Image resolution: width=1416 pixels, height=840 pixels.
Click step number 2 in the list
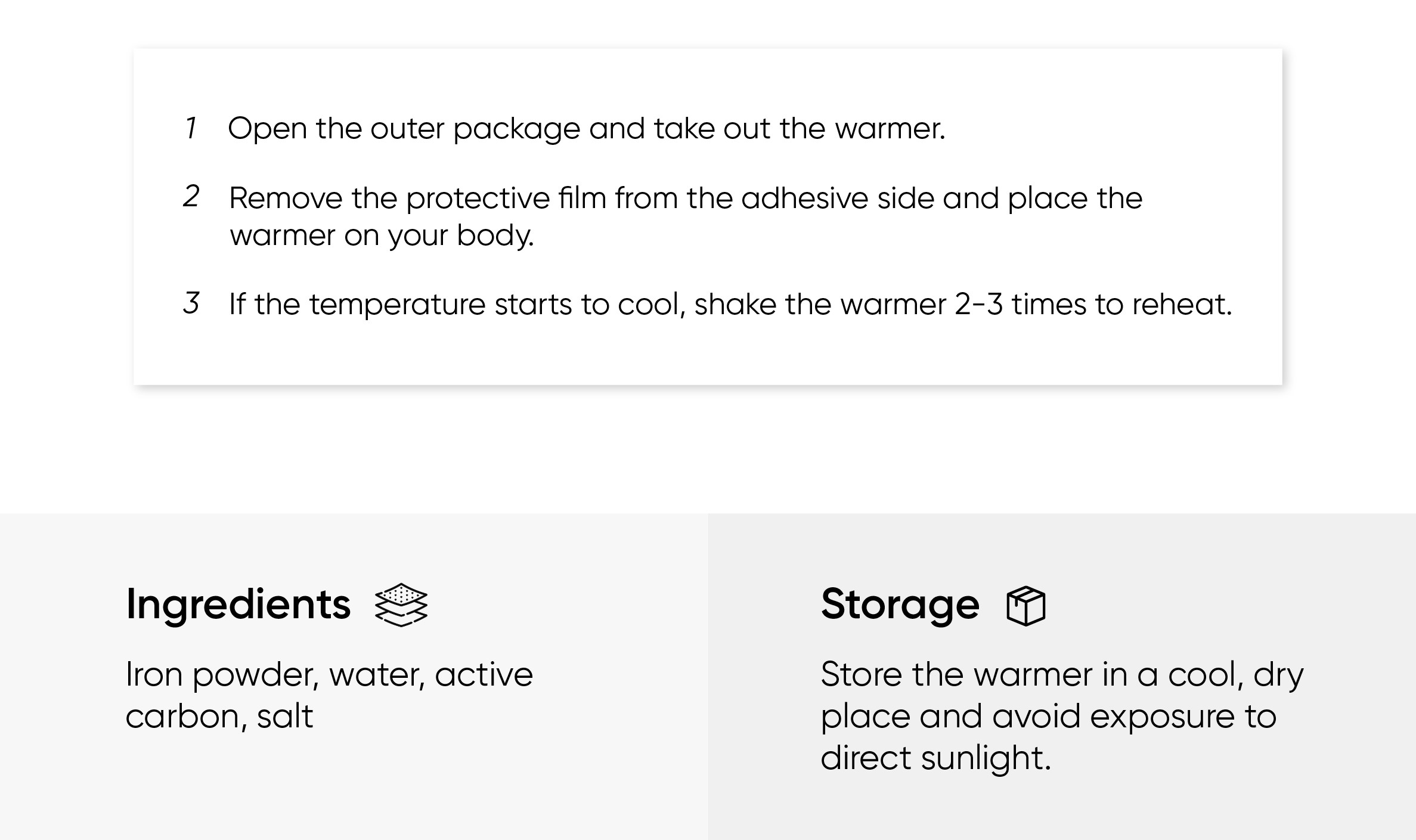pyautogui.click(x=191, y=197)
